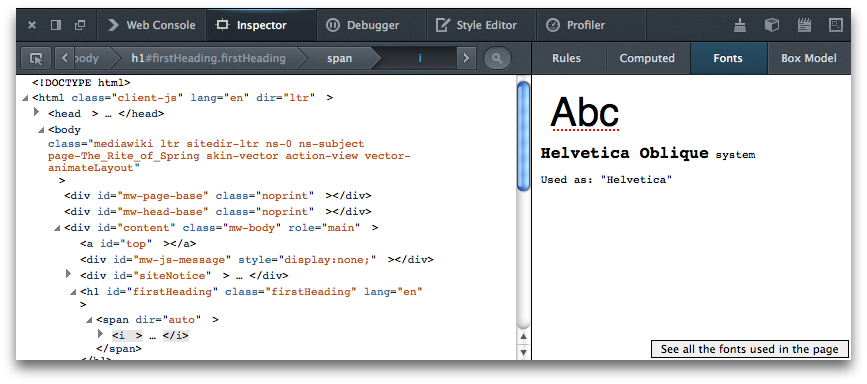
Task: Select the a id top line
Action: click(138, 244)
